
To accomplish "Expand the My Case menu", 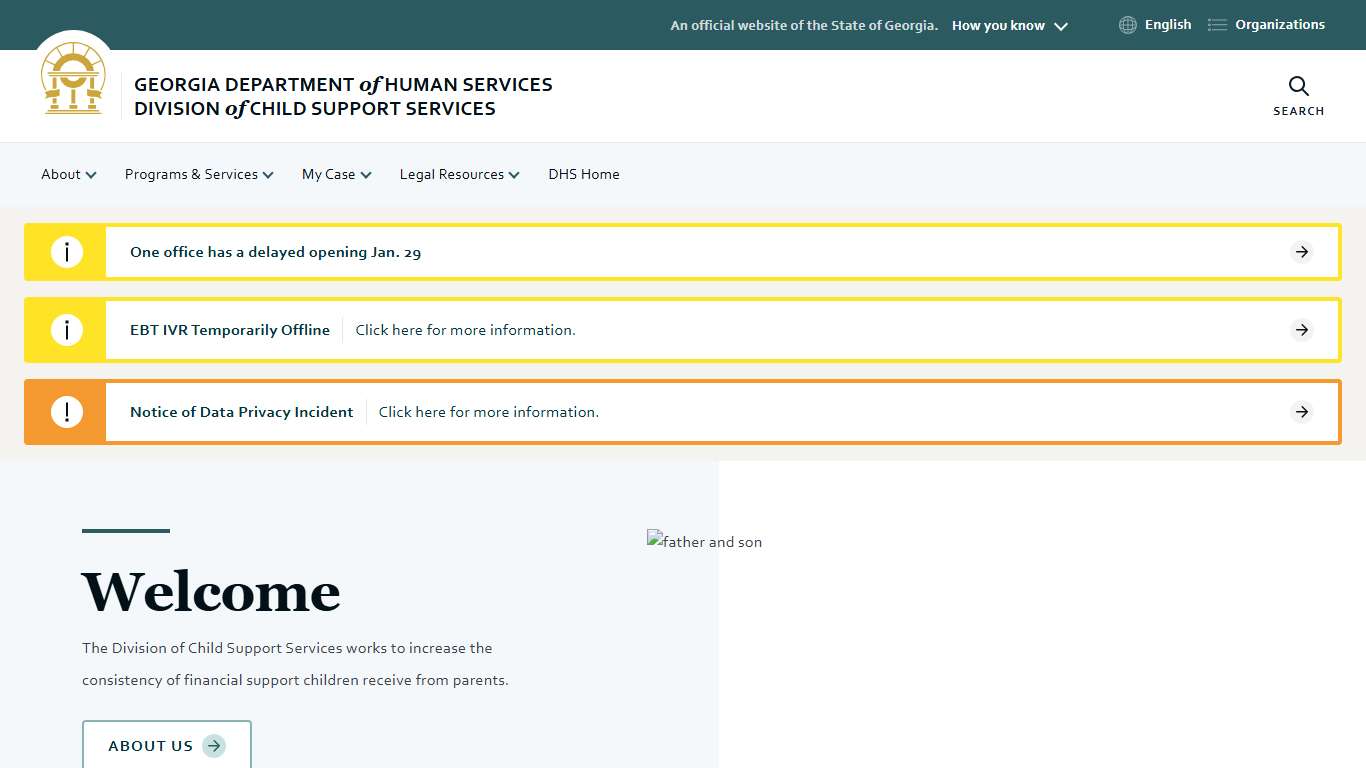I will (x=336, y=174).
